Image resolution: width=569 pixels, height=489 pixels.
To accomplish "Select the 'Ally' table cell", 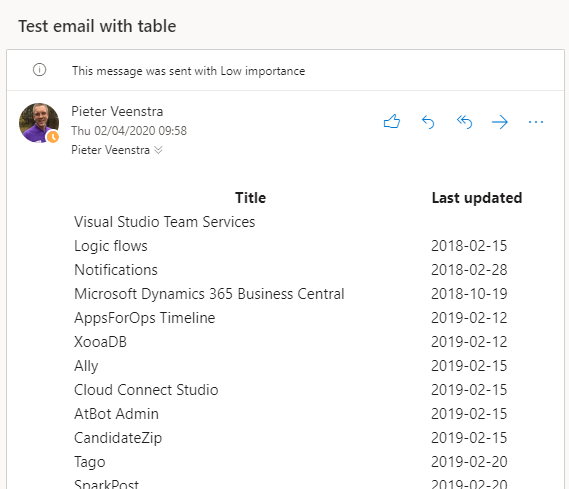I will (x=86, y=366).
